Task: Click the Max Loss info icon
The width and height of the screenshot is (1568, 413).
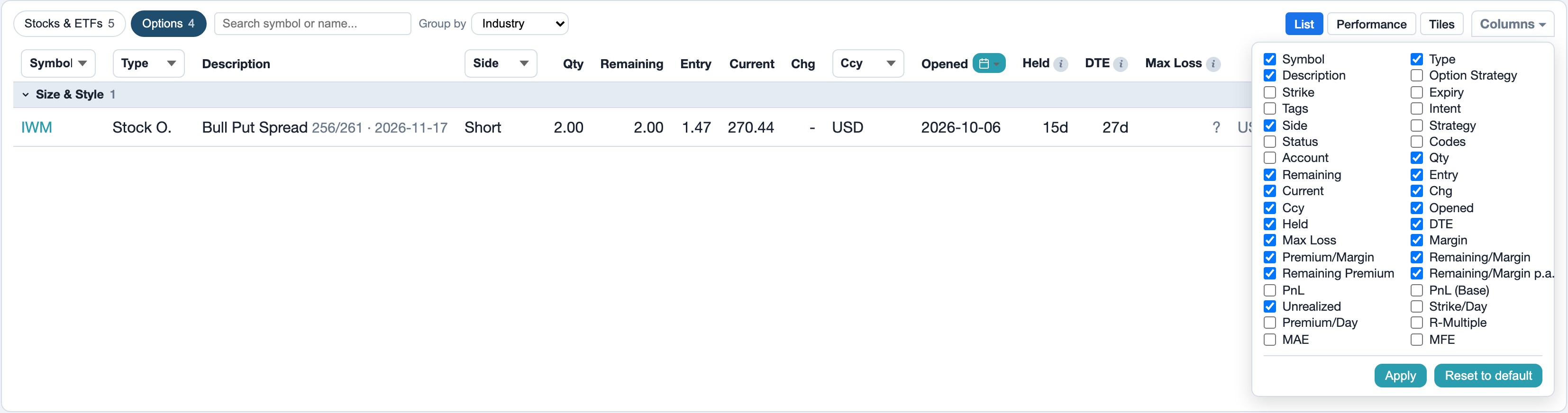Action: point(1213,64)
